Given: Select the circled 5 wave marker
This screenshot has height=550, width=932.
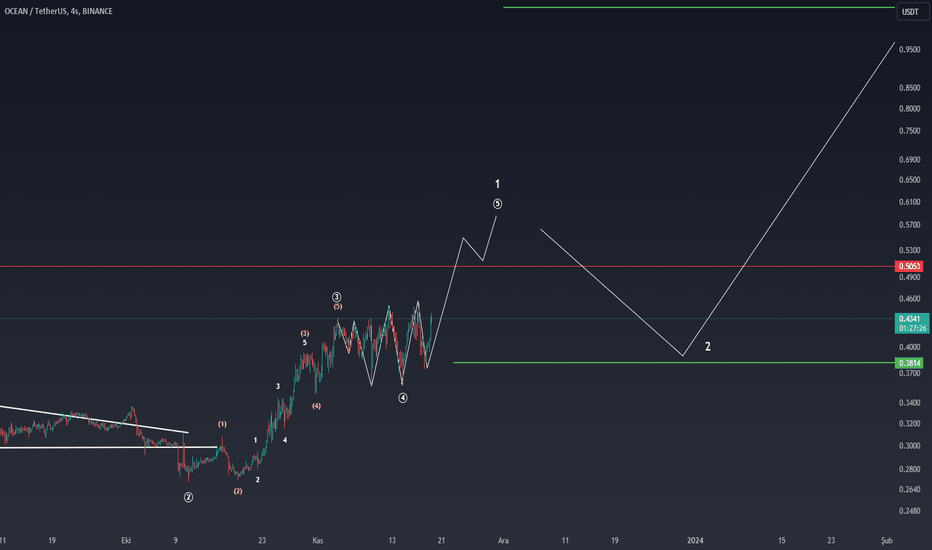Looking at the screenshot, I should [498, 204].
